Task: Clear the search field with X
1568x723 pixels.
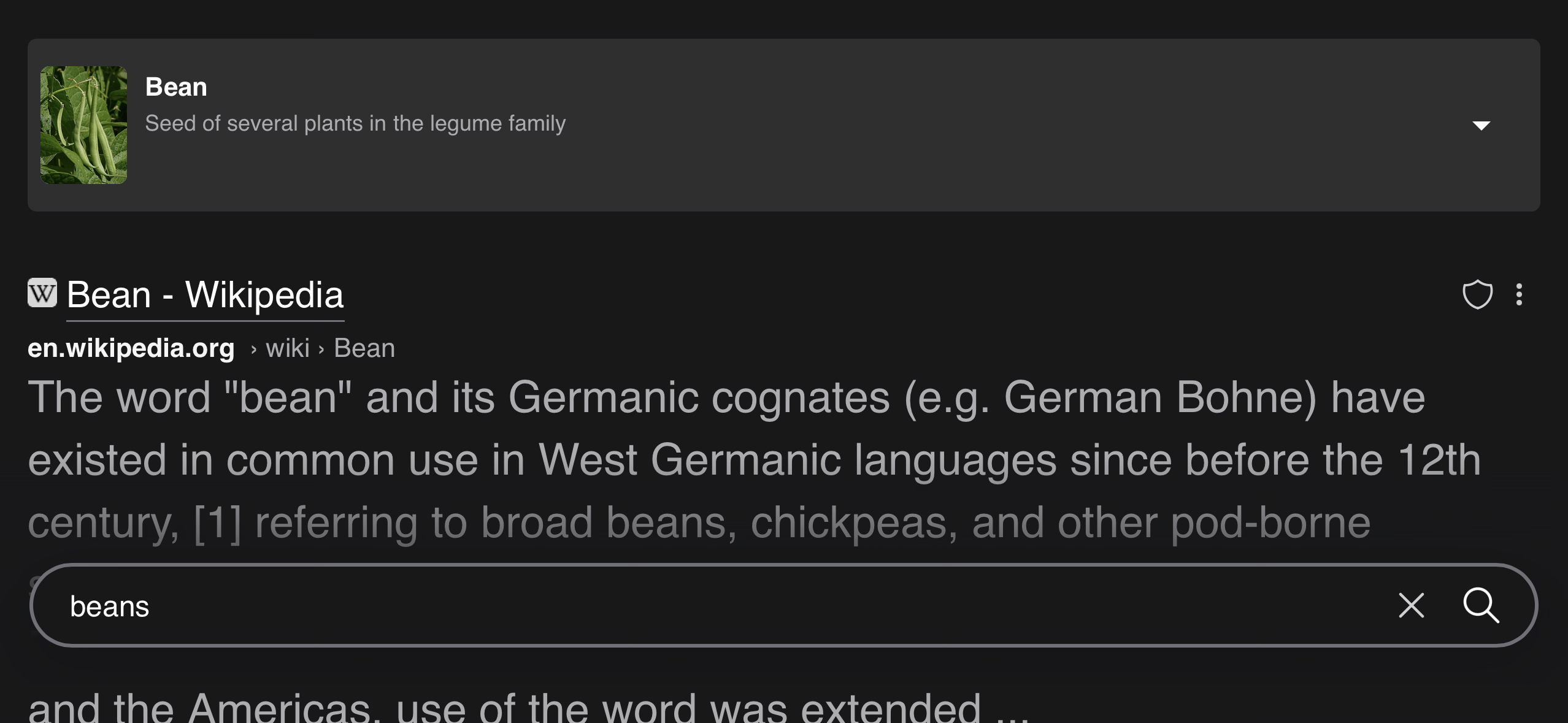Action: [1411, 605]
